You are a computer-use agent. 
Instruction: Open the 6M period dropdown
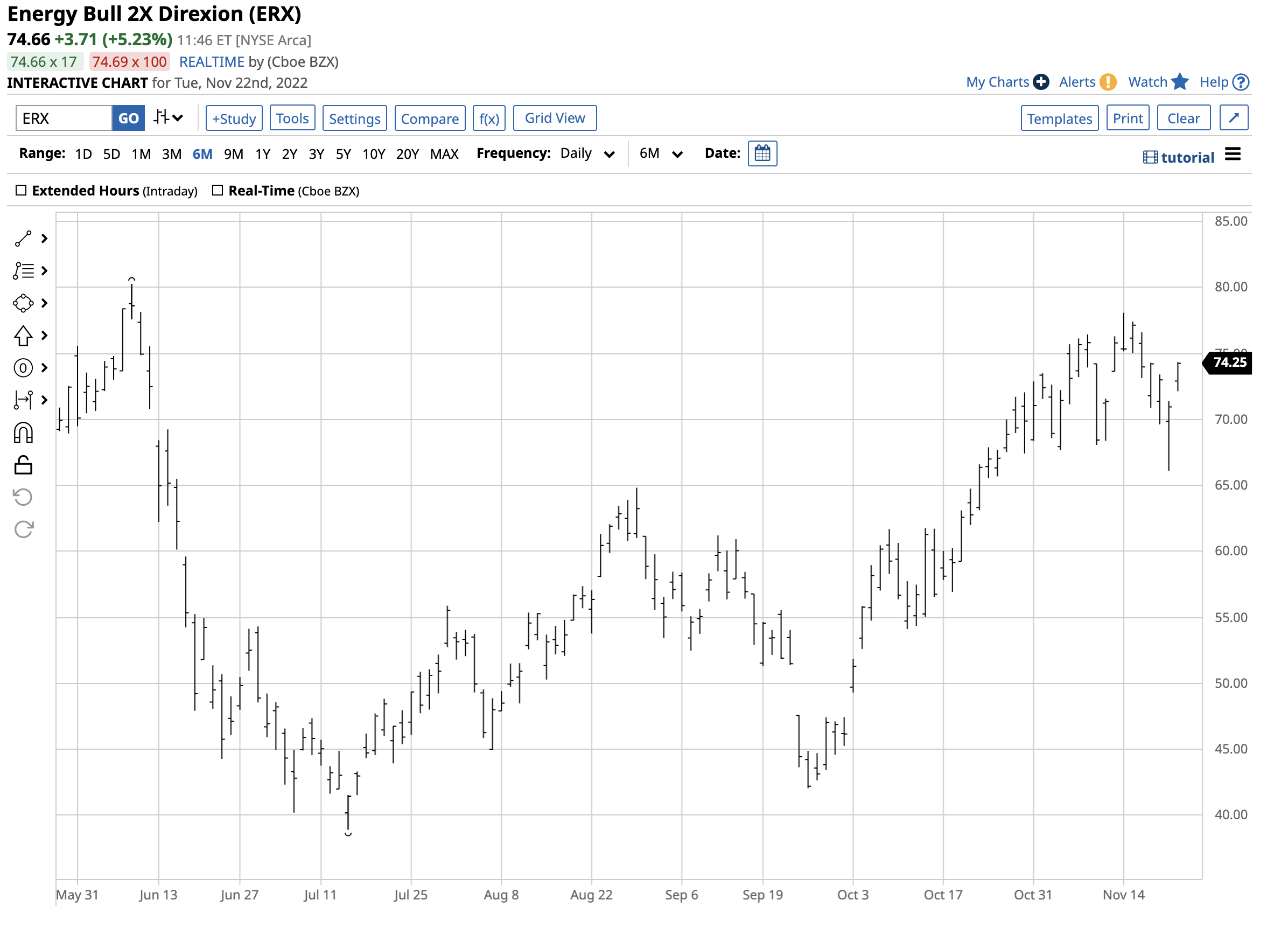(661, 153)
